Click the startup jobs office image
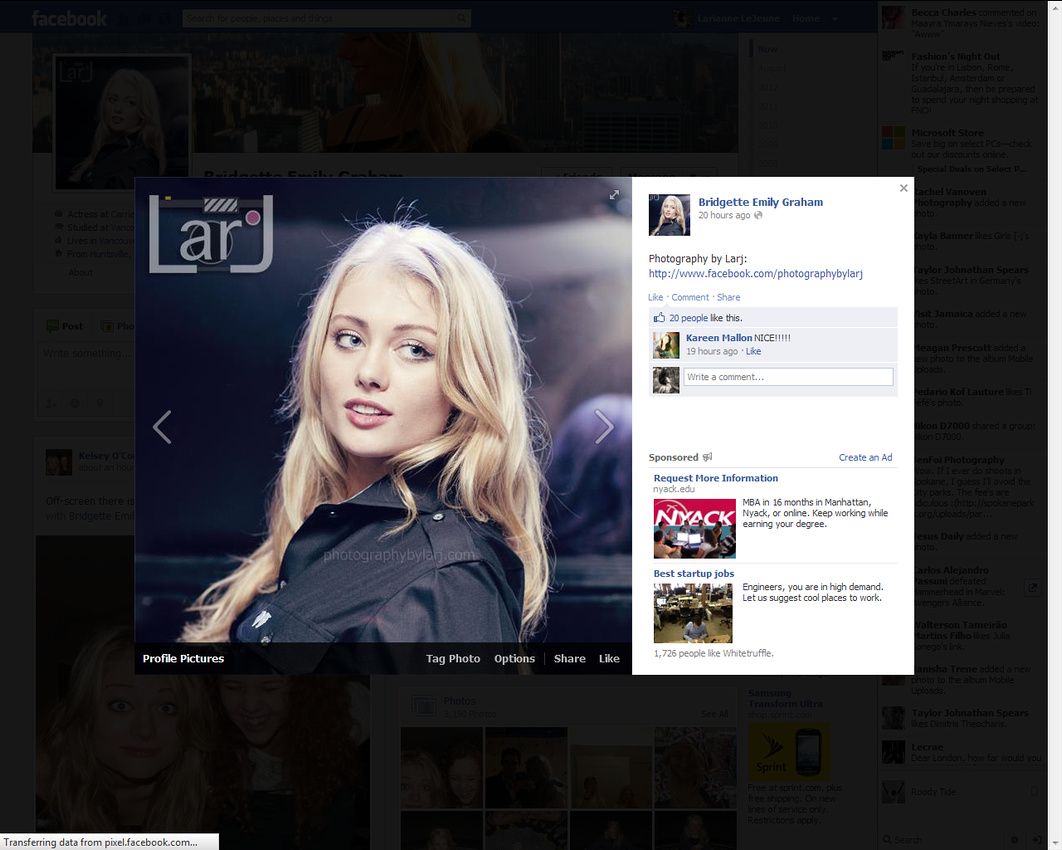 693,613
